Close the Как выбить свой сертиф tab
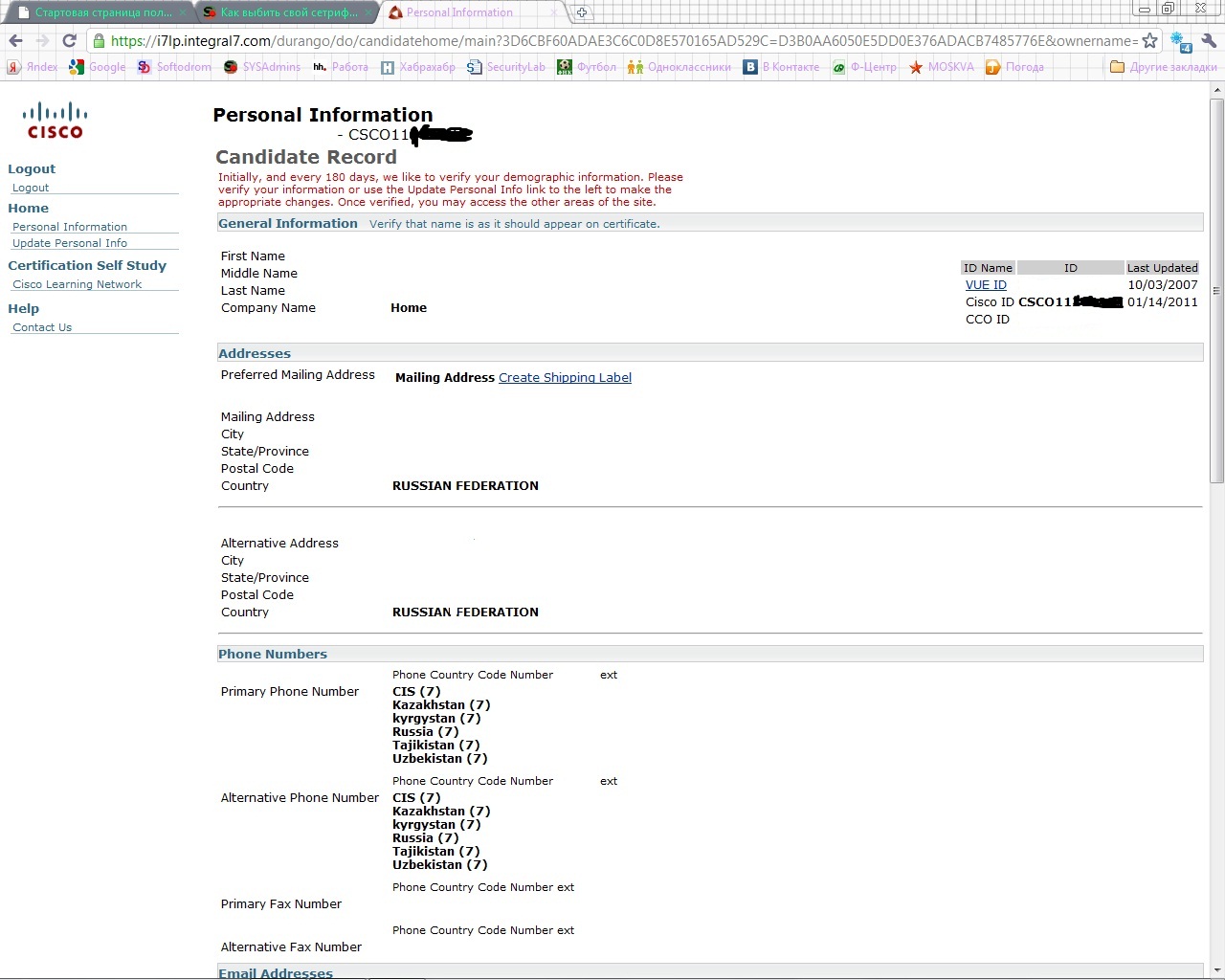The image size is (1225, 980). coord(368,12)
